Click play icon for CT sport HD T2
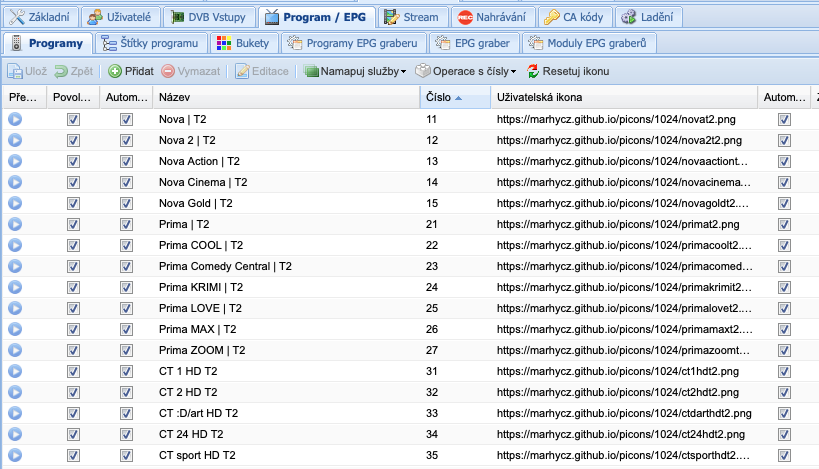Screen dimensions: 819x469 coord(15,455)
